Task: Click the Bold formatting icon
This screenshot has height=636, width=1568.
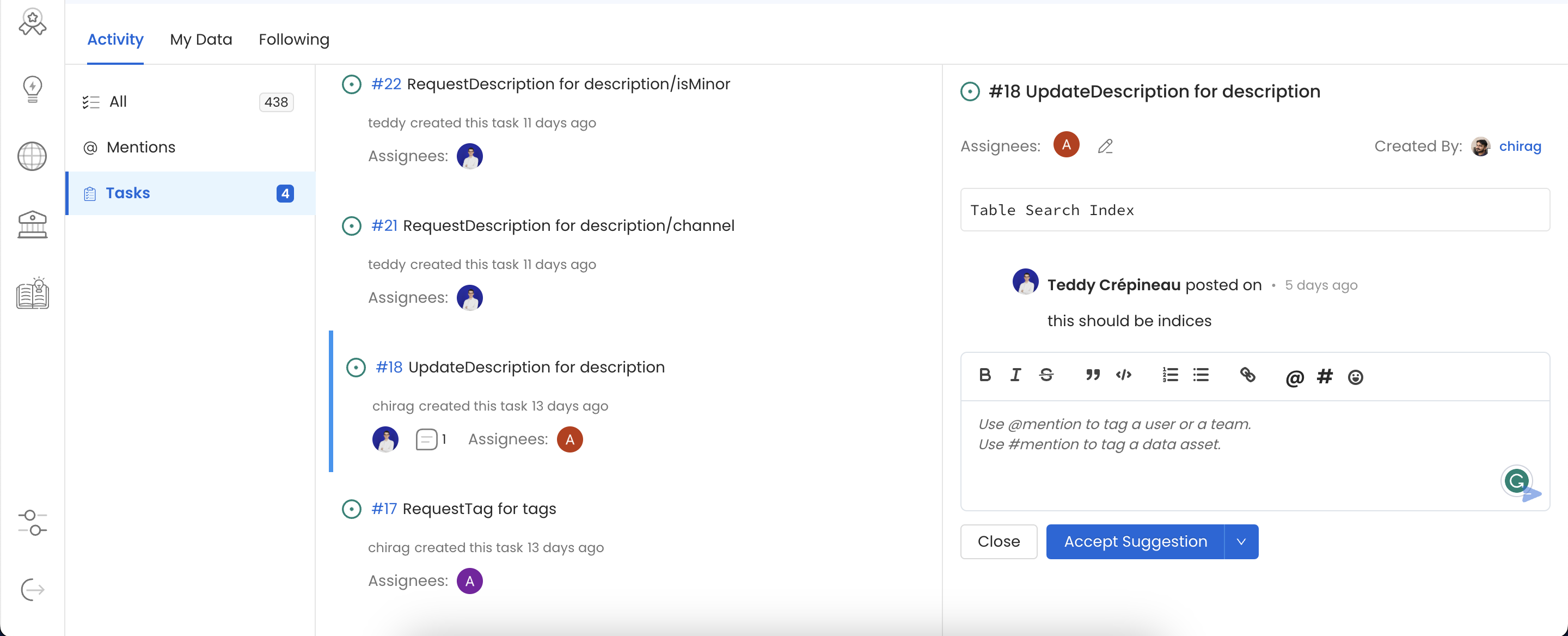Action: tap(984, 375)
